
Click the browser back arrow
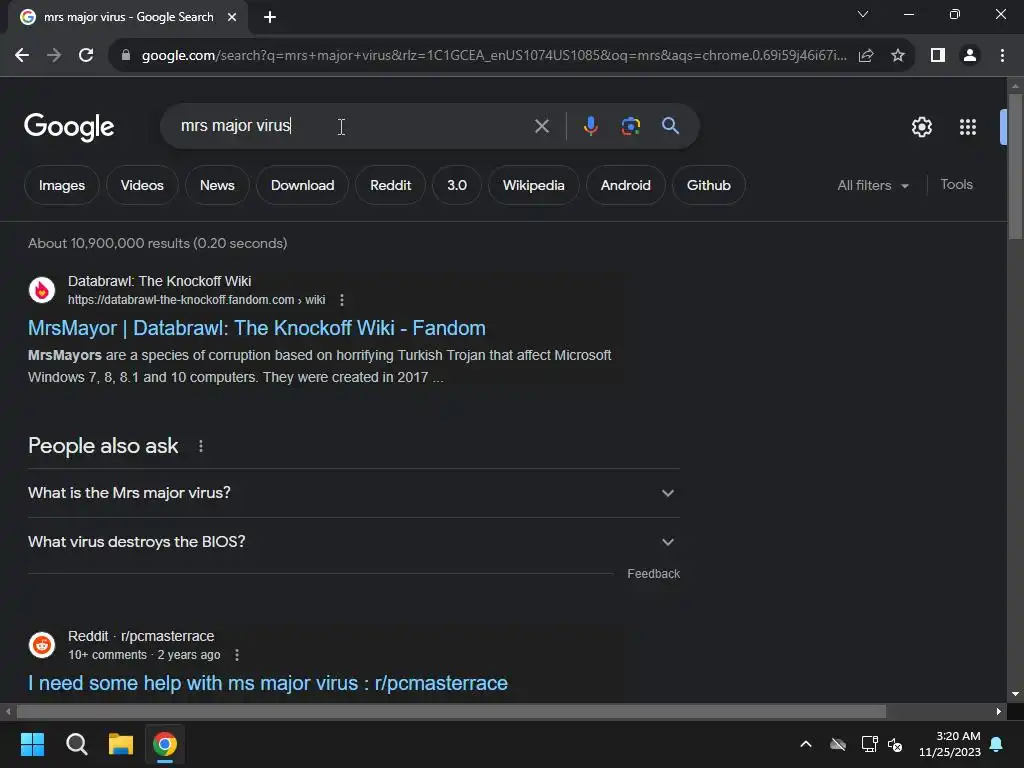[22, 56]
